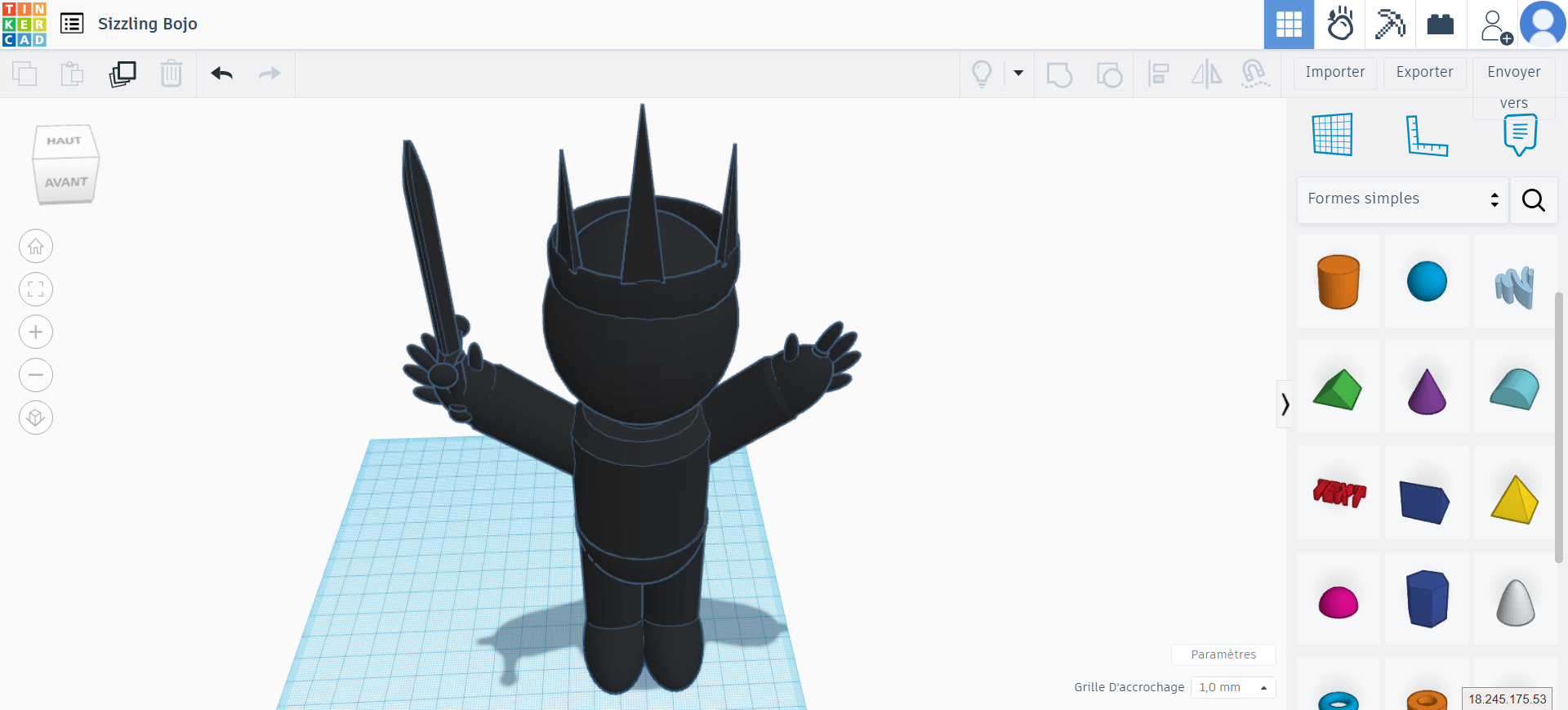This screenshot has height=710, width=1568.
Task: Open the Grille D'accrochage 1,0 mm dropdown
Action: coord(1232,687)
